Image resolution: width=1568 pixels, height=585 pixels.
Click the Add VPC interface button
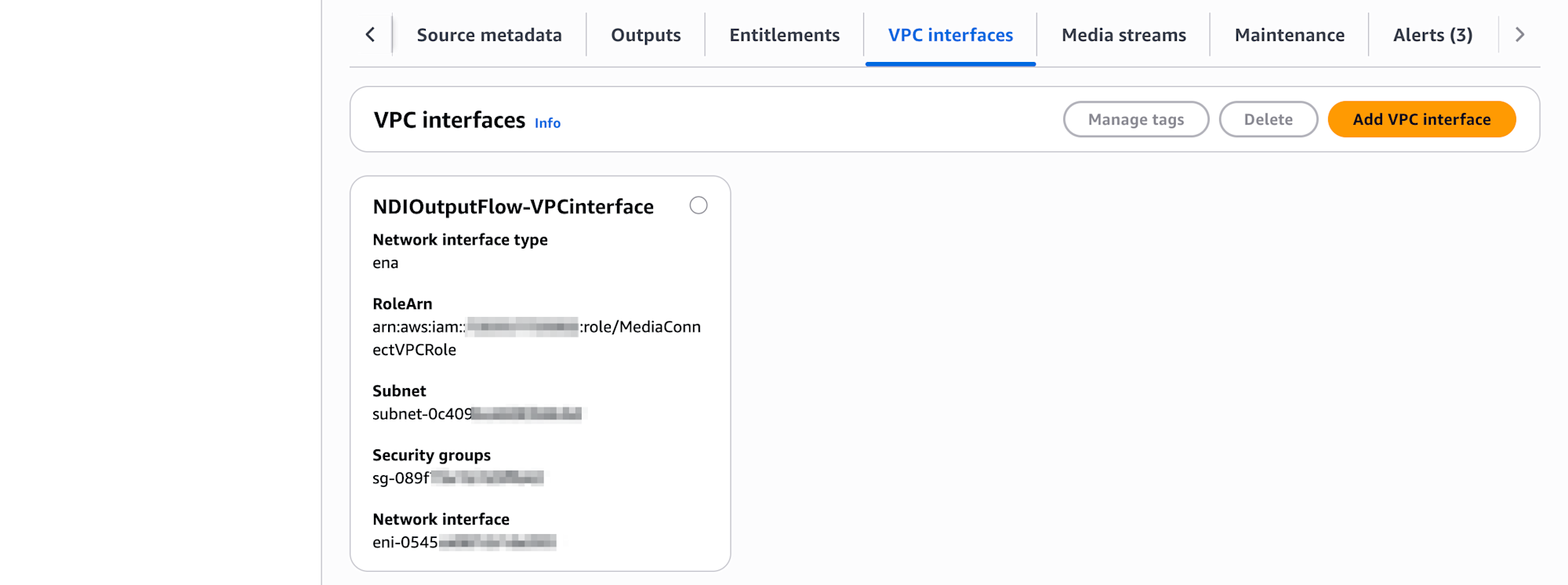click(x=1421, y=119)
